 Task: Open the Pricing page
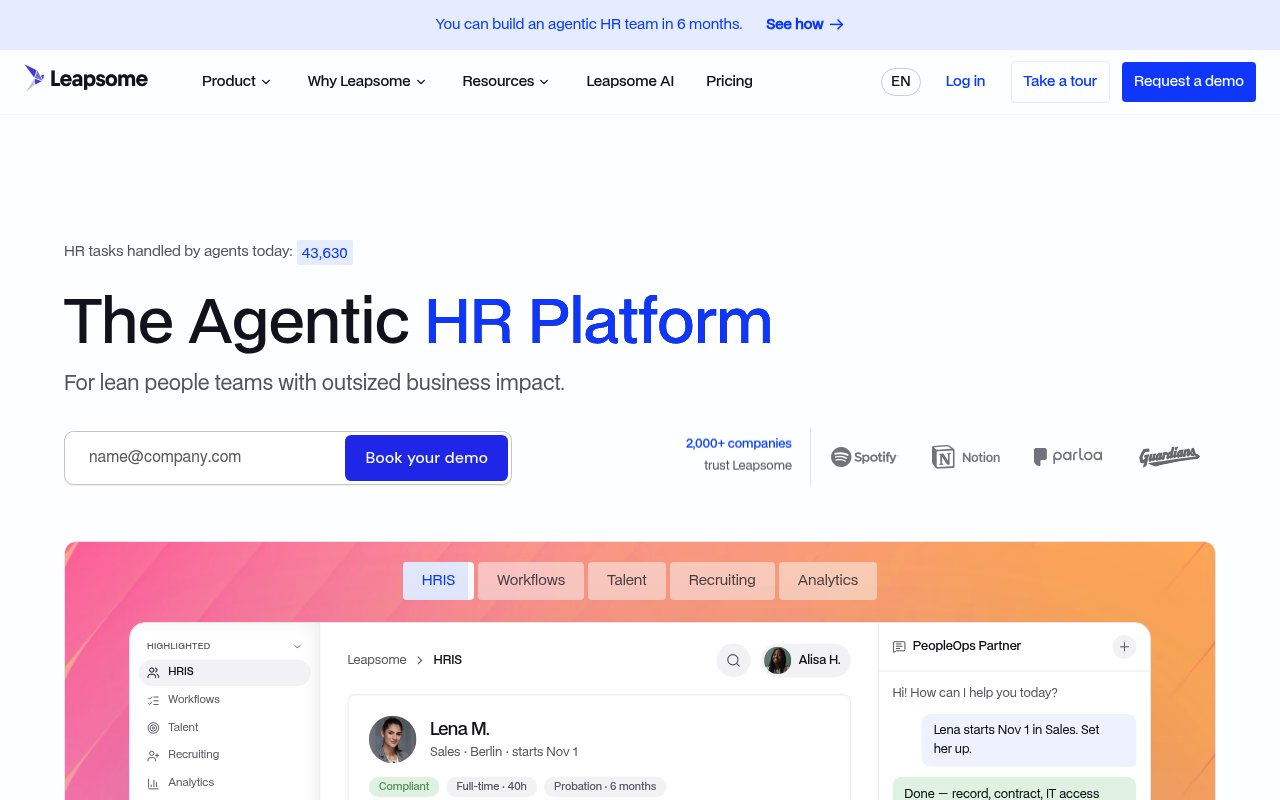(x=729, y=81)
